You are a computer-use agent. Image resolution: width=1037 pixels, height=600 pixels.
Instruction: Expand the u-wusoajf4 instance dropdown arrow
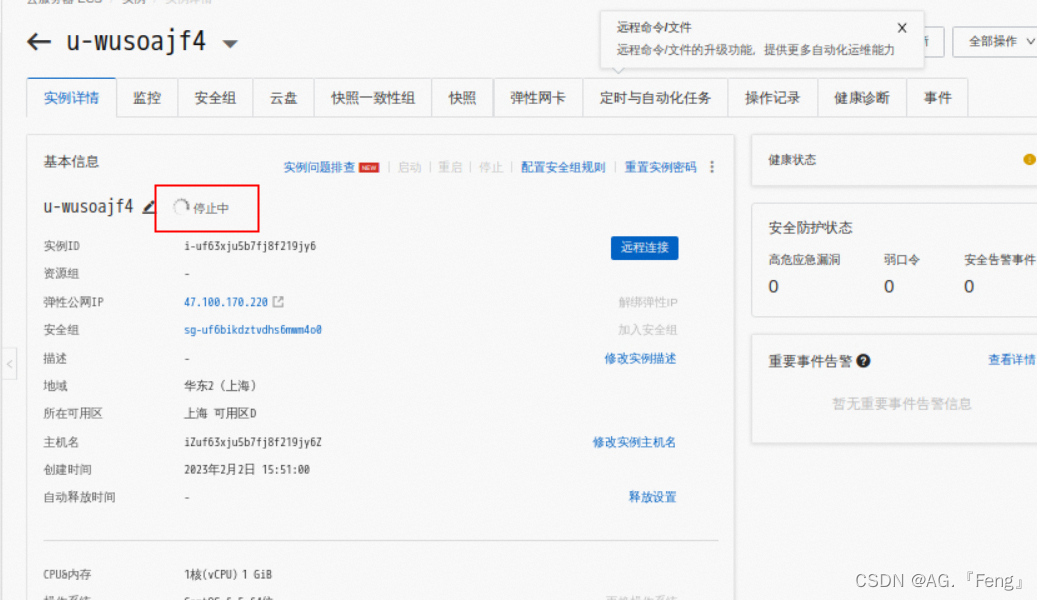point(229,44)
